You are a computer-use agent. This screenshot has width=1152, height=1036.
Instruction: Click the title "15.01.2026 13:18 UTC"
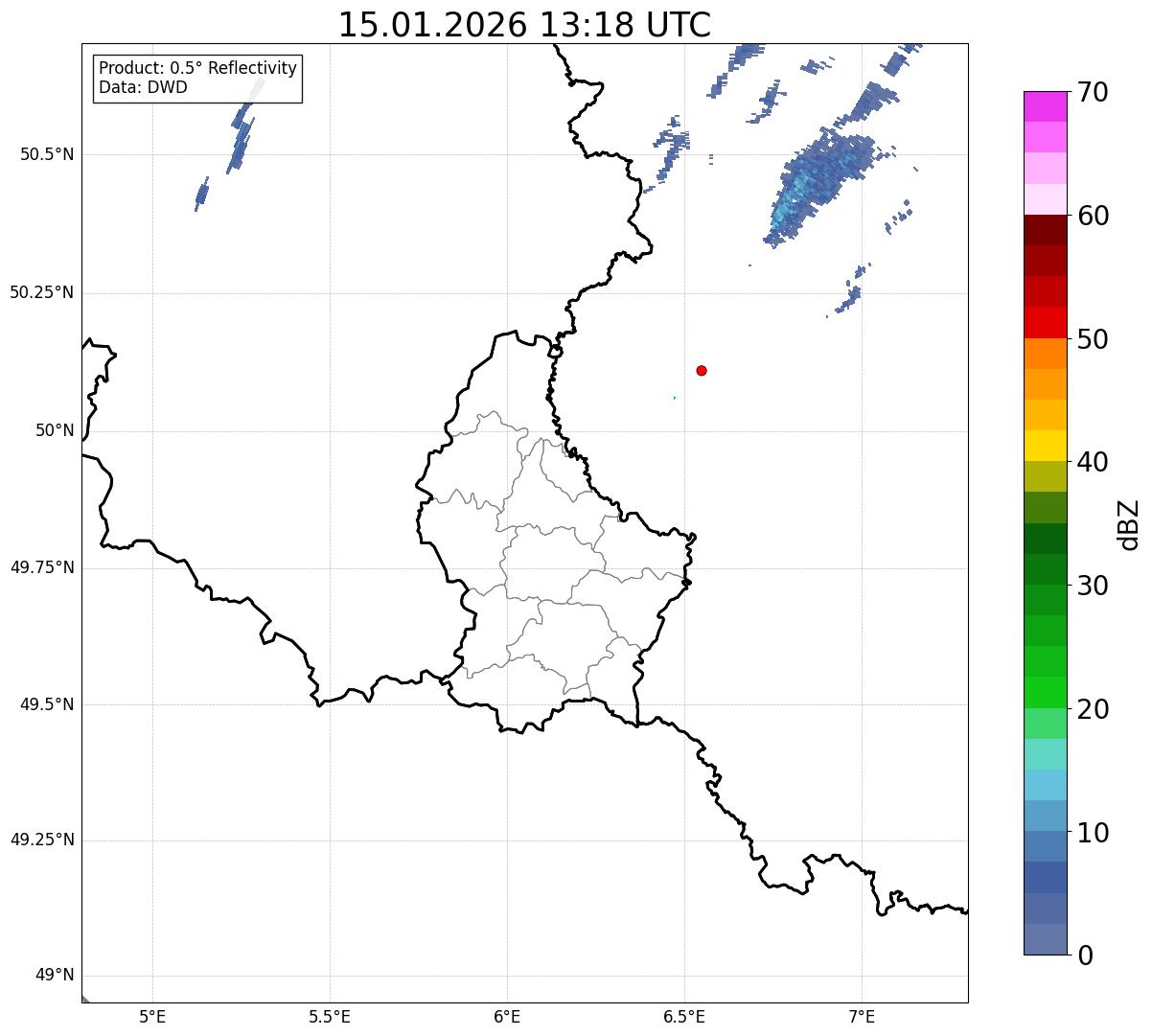524,25
